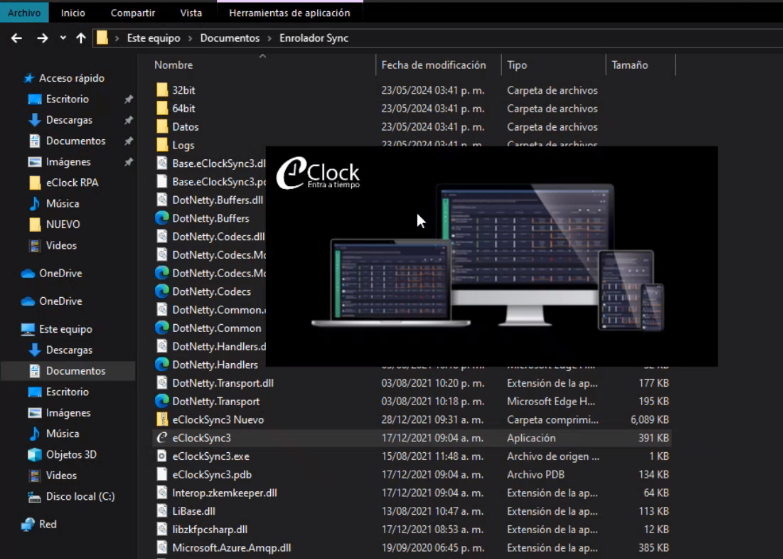The width and height of the screenshot is (783, 559).
Task: Click Enrolador Sync in address bar
Action: click(314, 38)
